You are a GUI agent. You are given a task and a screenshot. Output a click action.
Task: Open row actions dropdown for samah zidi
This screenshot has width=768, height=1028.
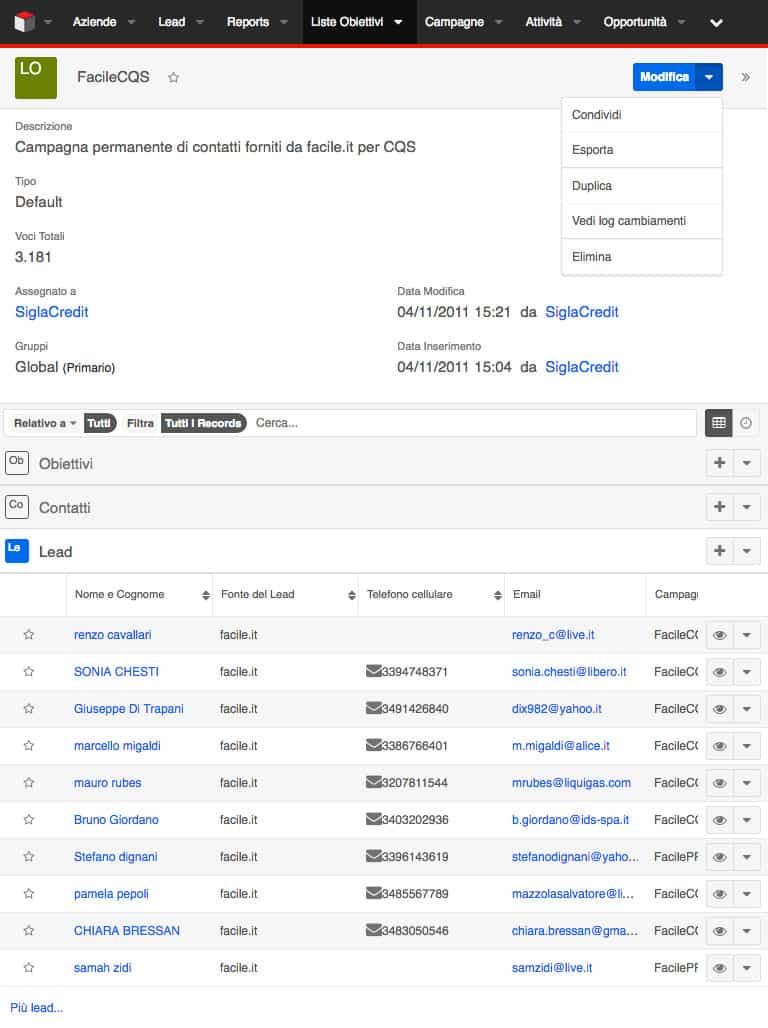747,968
